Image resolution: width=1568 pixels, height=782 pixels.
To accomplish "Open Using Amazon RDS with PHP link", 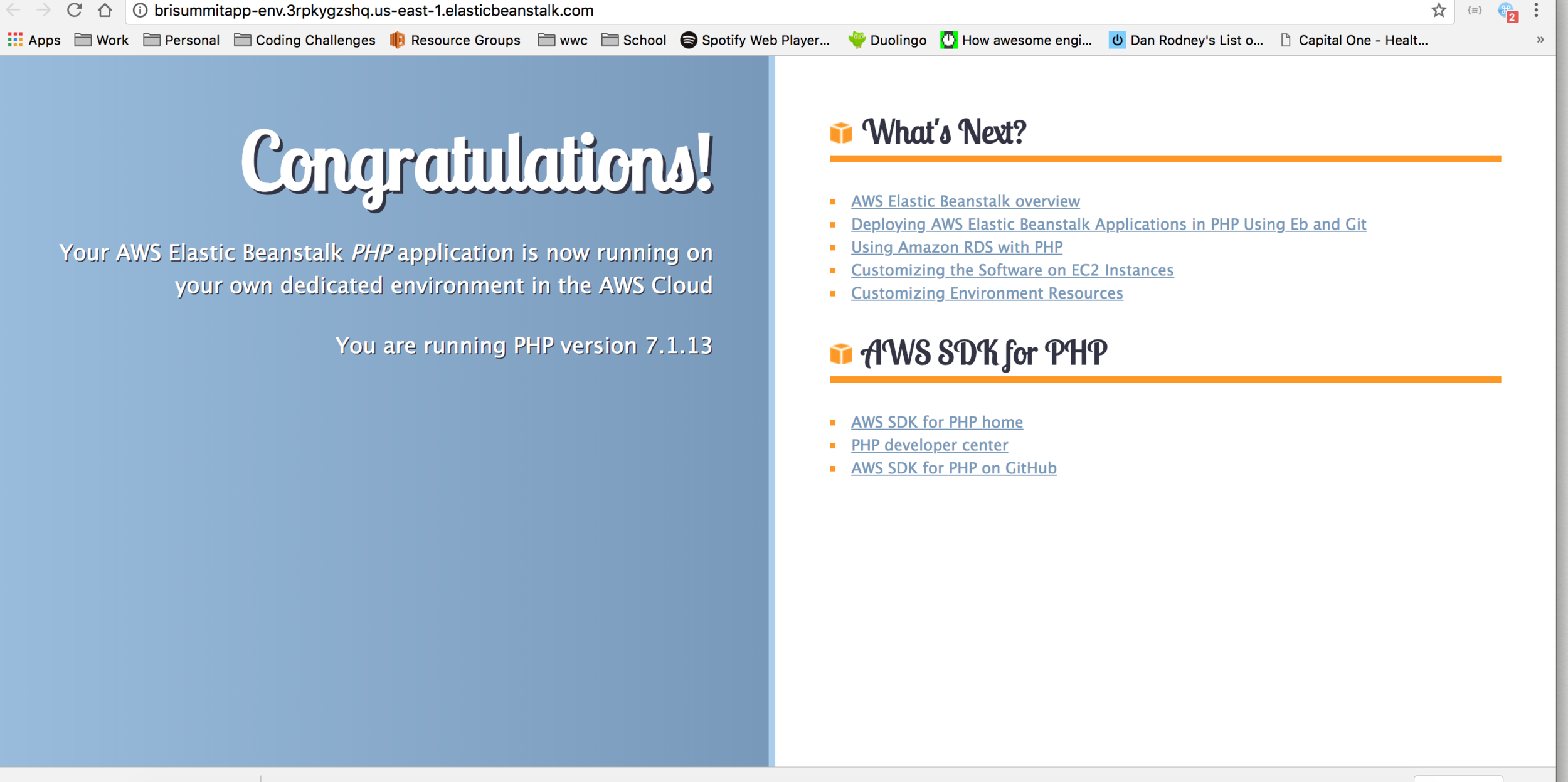I will 956,247.
